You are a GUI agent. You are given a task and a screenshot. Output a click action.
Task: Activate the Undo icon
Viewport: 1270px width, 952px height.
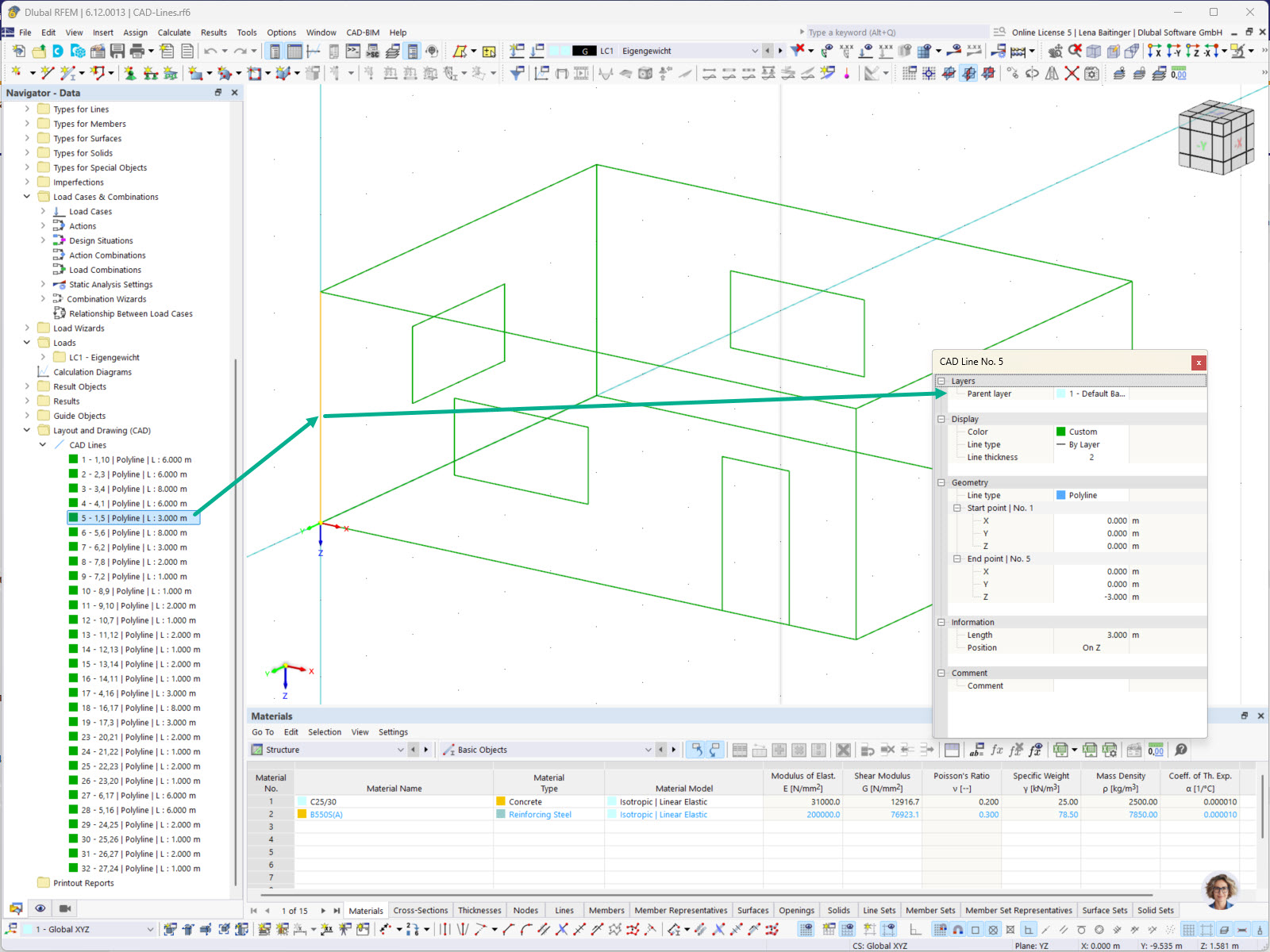(209, 50)
